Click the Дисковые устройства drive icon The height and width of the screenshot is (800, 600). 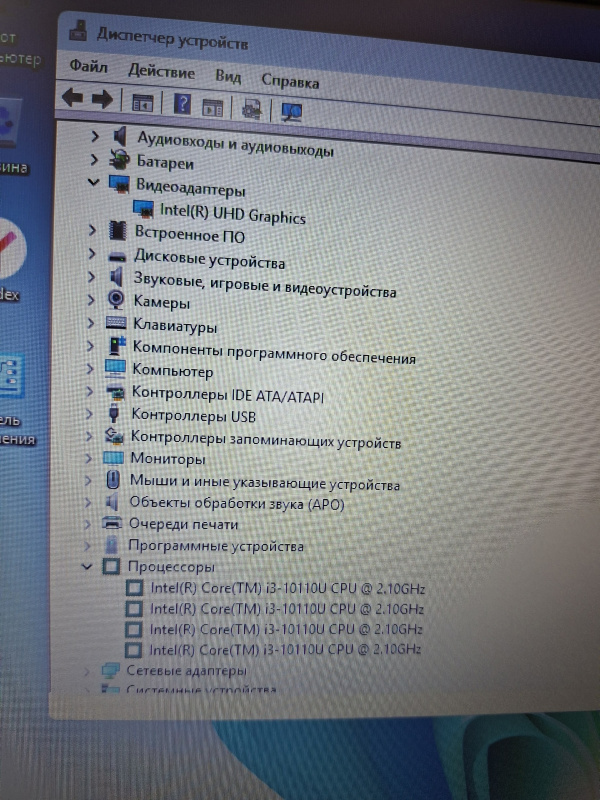click(x=117, y=256)
